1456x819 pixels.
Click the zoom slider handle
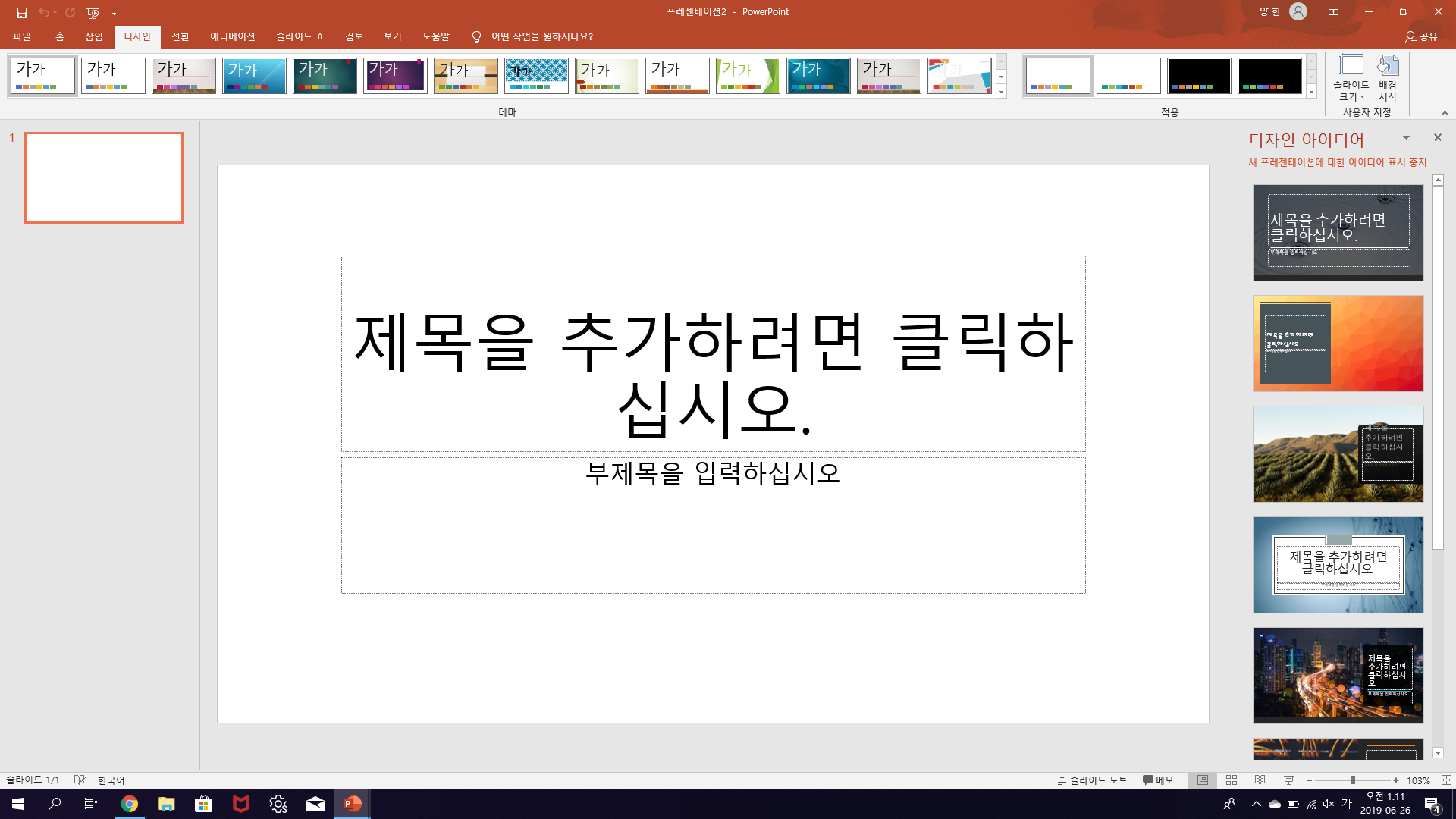click(1353, 780)
